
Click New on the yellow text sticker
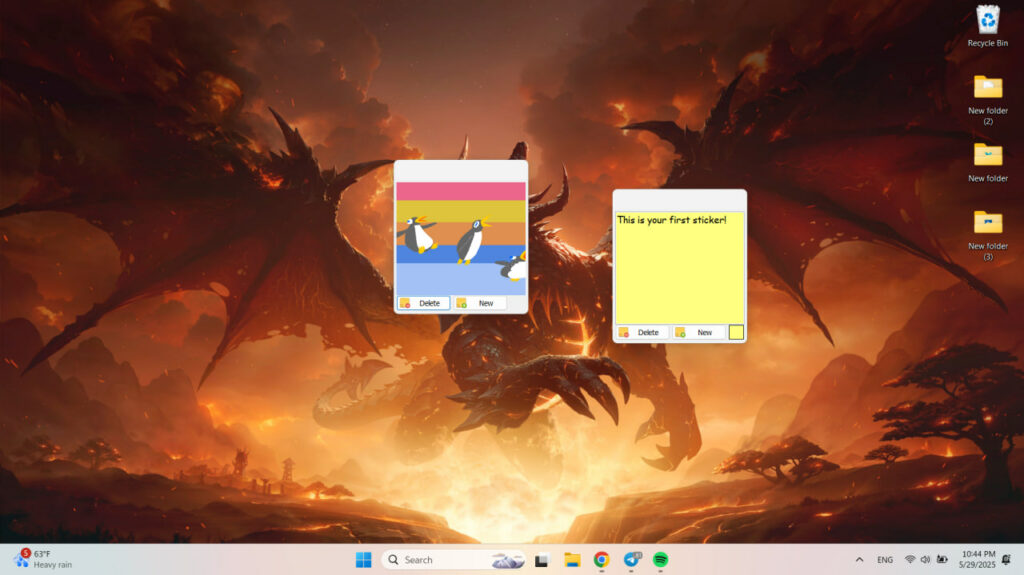pos(698,333)
